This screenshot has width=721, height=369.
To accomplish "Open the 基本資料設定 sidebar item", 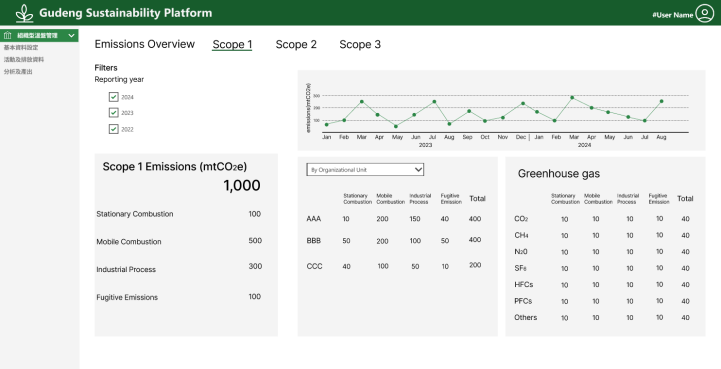I will (21, 47).
